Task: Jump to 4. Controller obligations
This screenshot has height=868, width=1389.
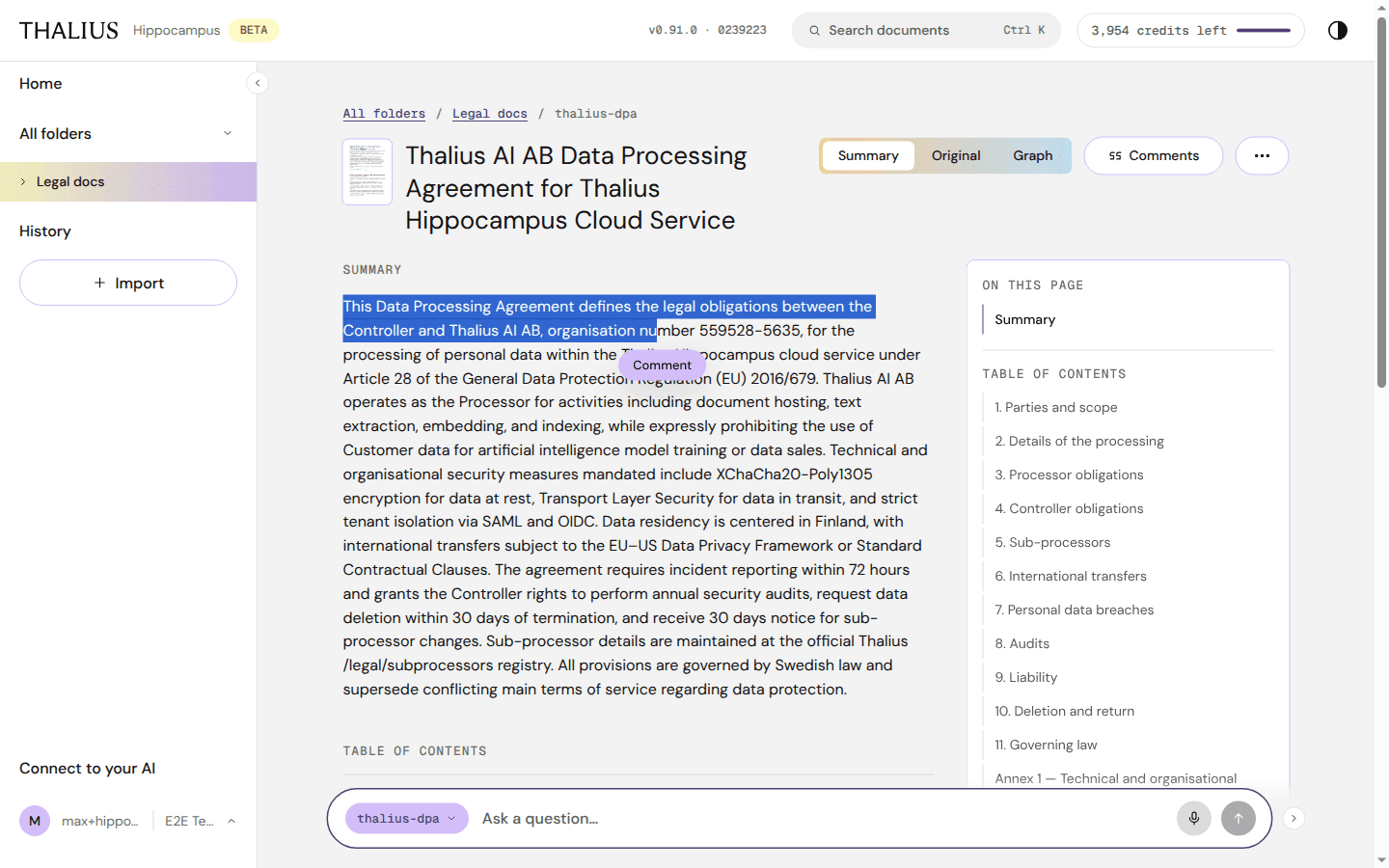Action: (1069, 509)
